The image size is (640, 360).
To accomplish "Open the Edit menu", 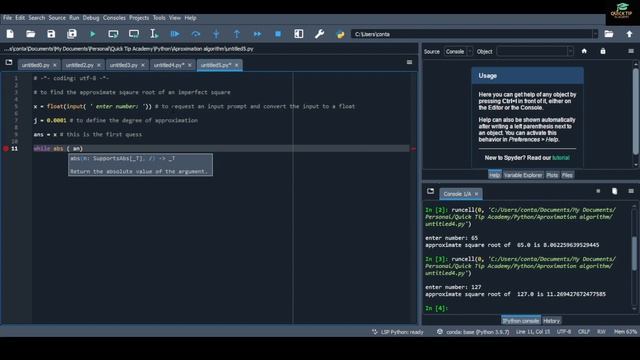I will click(20, 18).
